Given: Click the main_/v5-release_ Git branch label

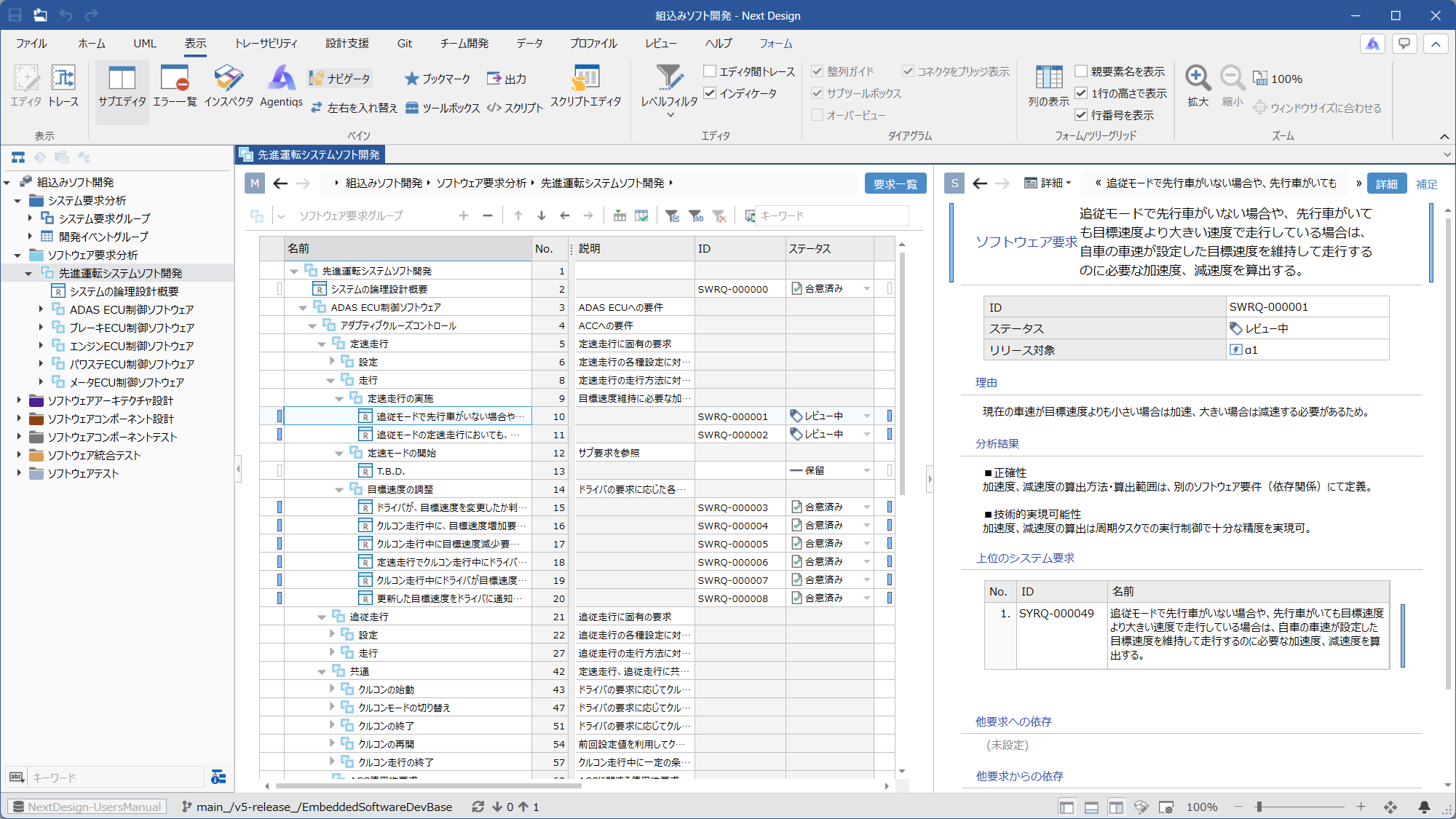Looking at the screenshot, I should point(324,807).
